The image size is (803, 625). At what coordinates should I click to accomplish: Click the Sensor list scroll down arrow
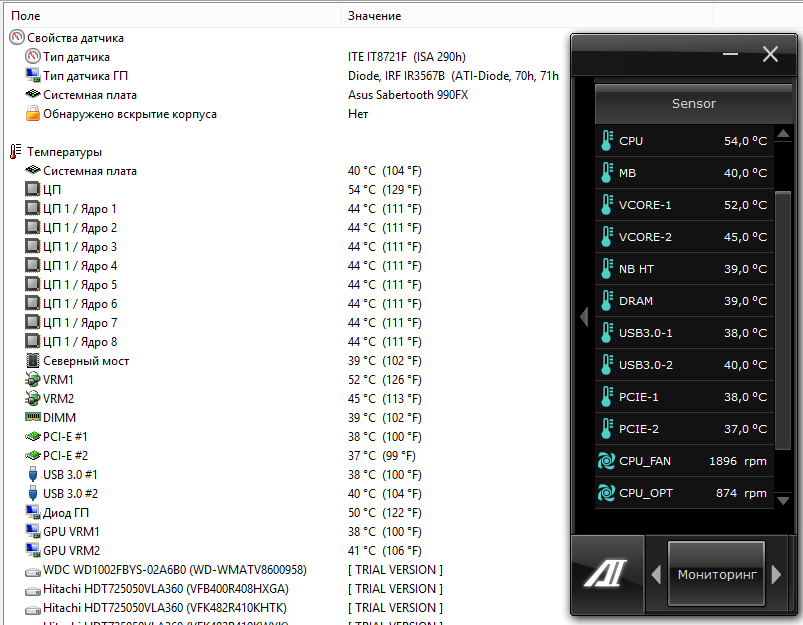[x=783, y=501]
